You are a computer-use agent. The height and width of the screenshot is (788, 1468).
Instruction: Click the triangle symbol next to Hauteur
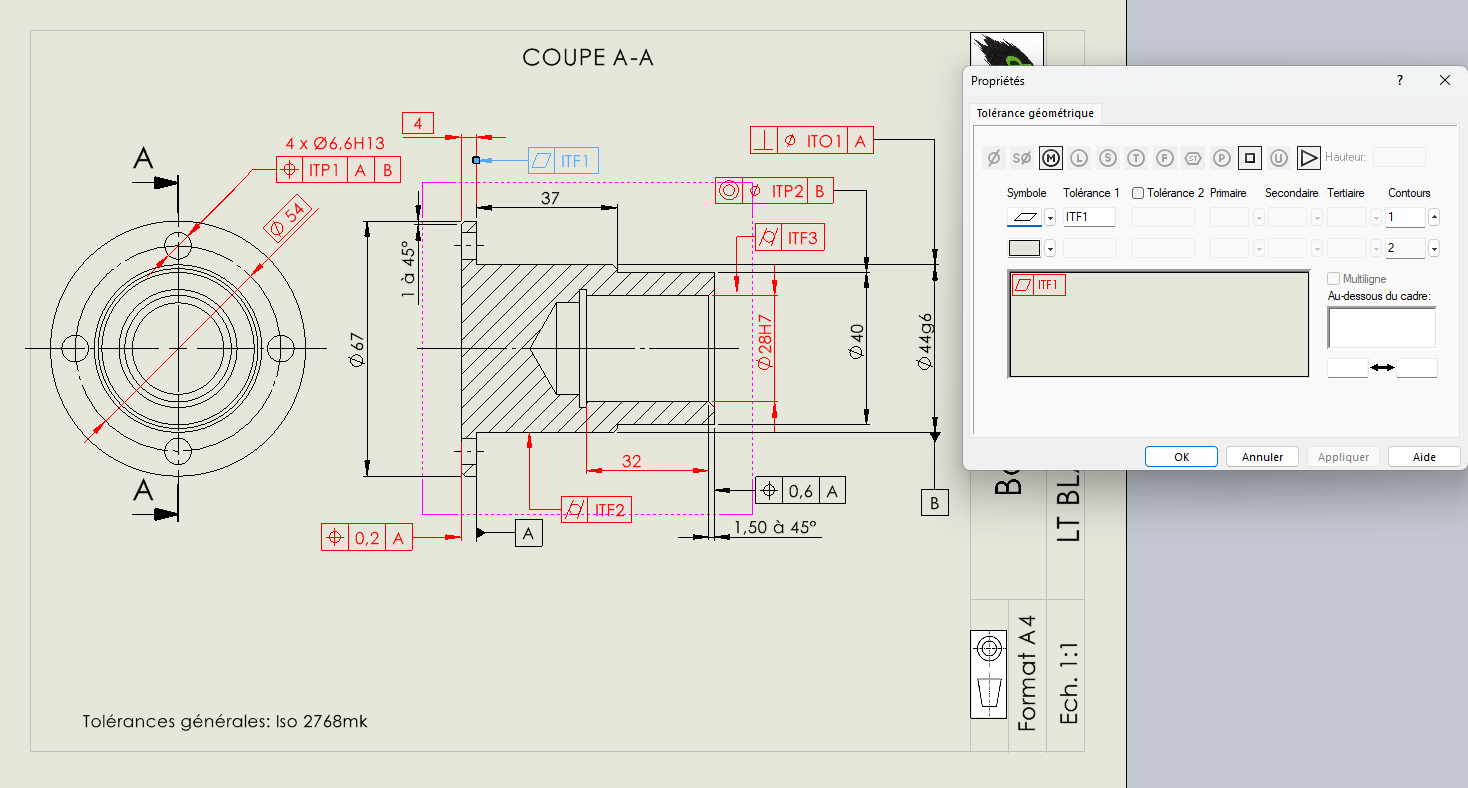pyautogui.click(x=1308, y=157)
